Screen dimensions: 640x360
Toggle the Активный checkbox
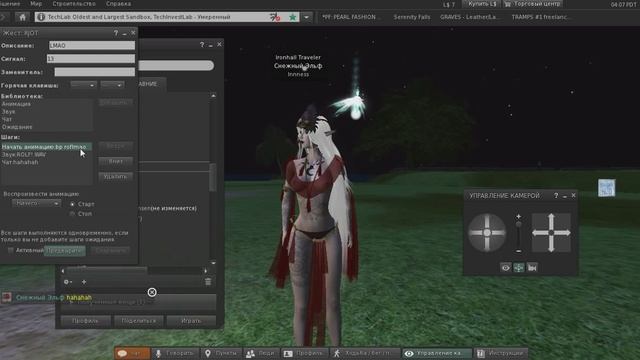click(x=11, y=250)
